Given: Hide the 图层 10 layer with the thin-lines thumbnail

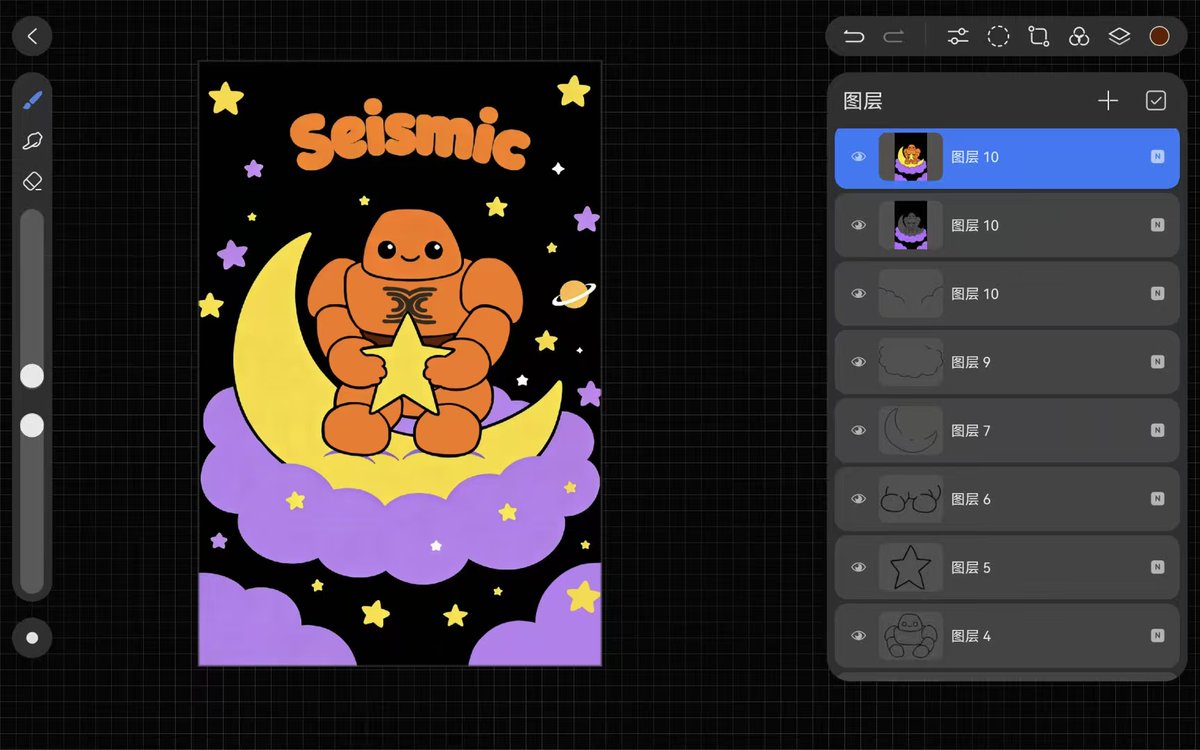Looking at the screenshot, I should [x=858, y=294].
